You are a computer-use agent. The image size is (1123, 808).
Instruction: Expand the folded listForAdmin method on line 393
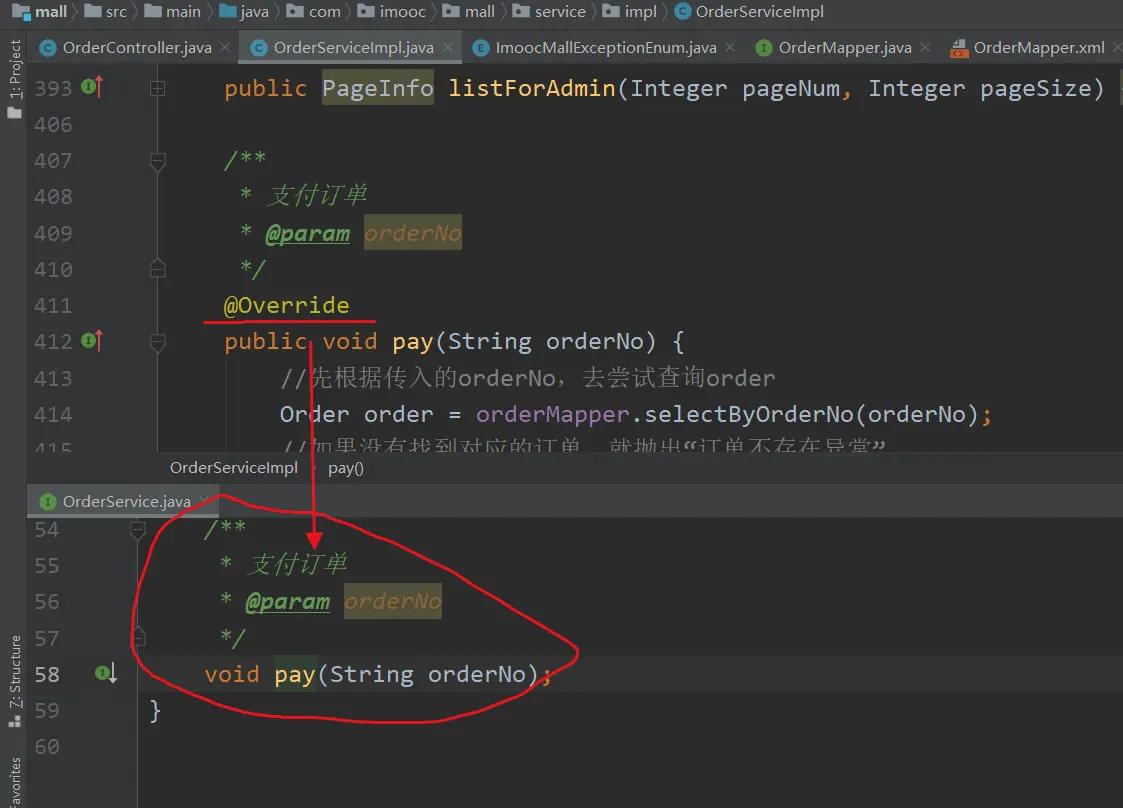[158, 88]
